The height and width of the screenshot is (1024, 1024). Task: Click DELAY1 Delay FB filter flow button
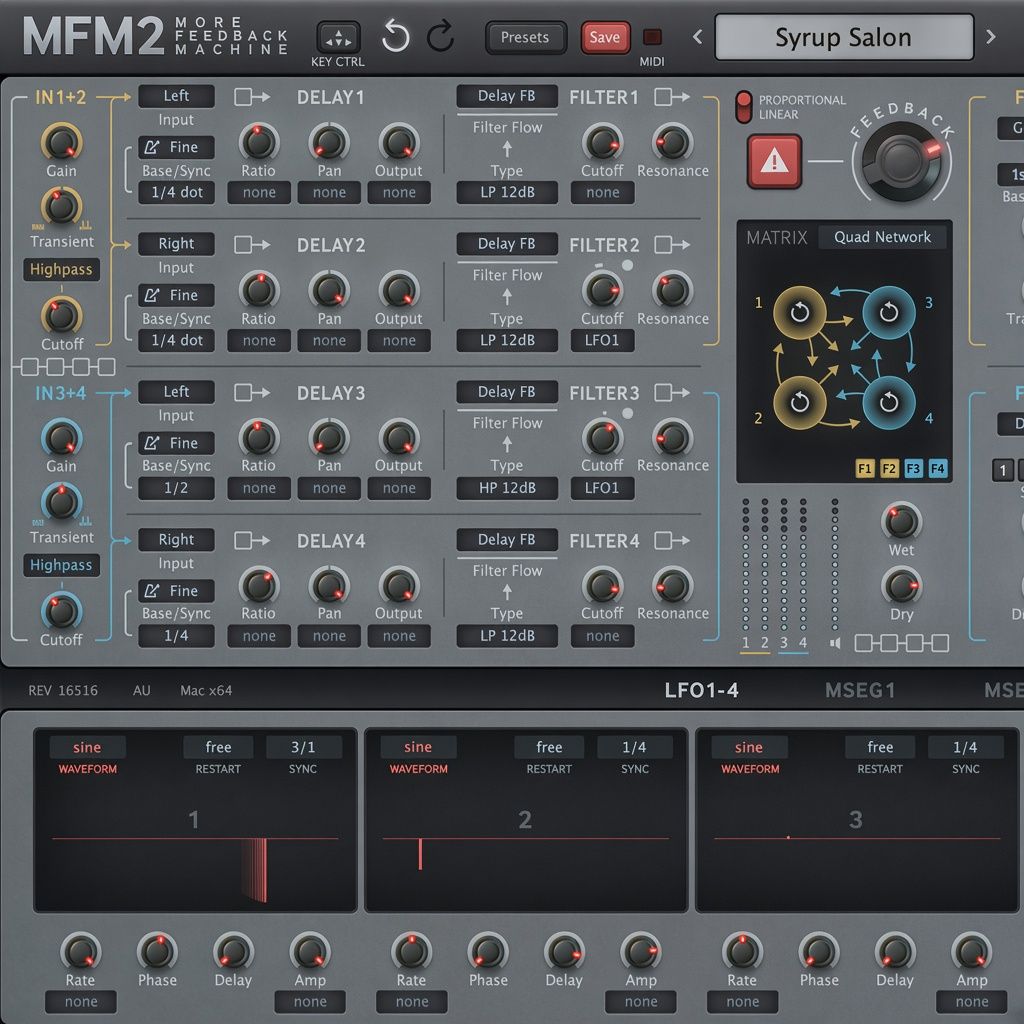point(507,96)
